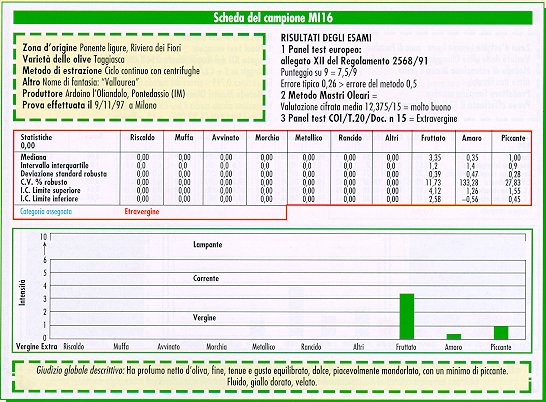The height and width of the screenshot is (402, 546).
Task: Select 'Vergine Extra' label under the chart
Action: 37,347
